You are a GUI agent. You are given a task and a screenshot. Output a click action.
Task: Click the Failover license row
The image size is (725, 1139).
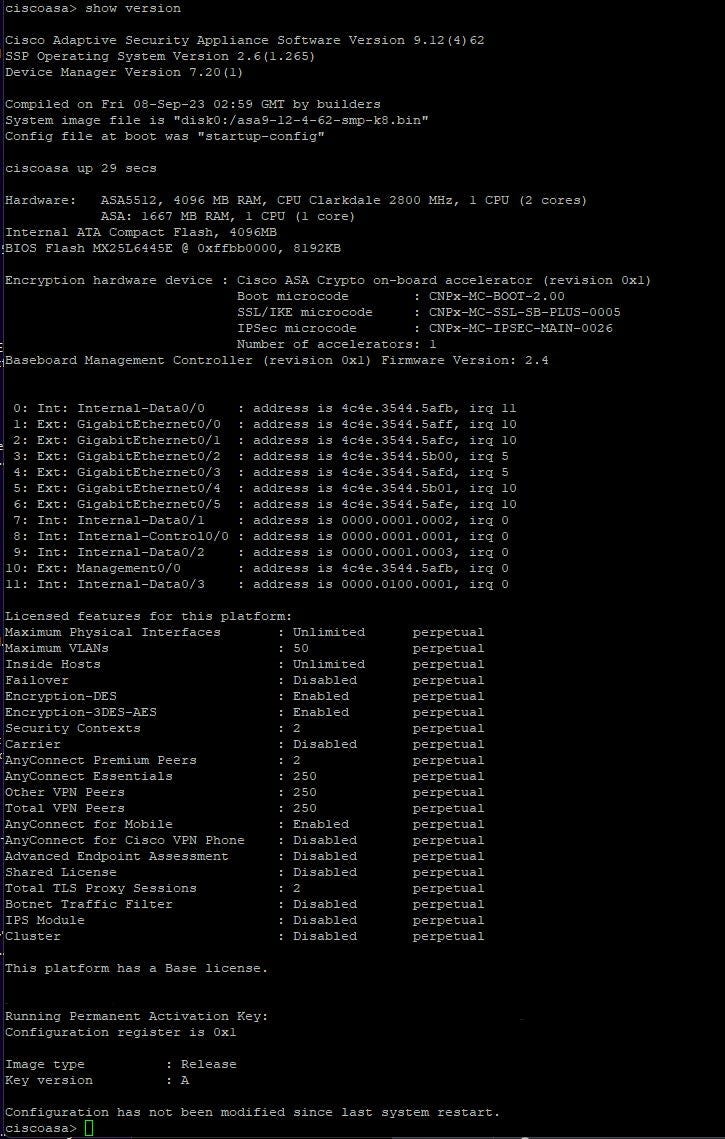tap(245, 680)
